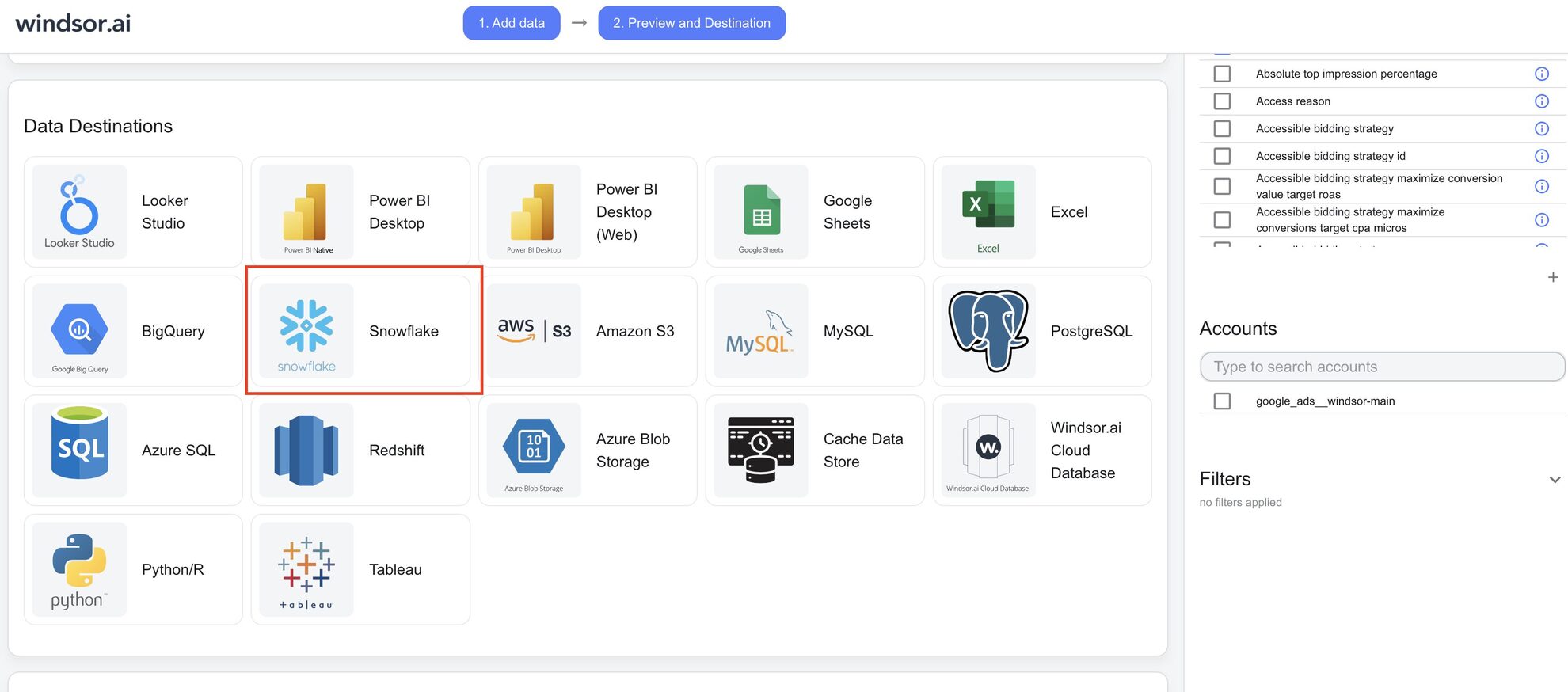Screen dimensions: 1568x692
Task: Show info for Absolute top impression percentage
Action: click(x=1541, y=74)
